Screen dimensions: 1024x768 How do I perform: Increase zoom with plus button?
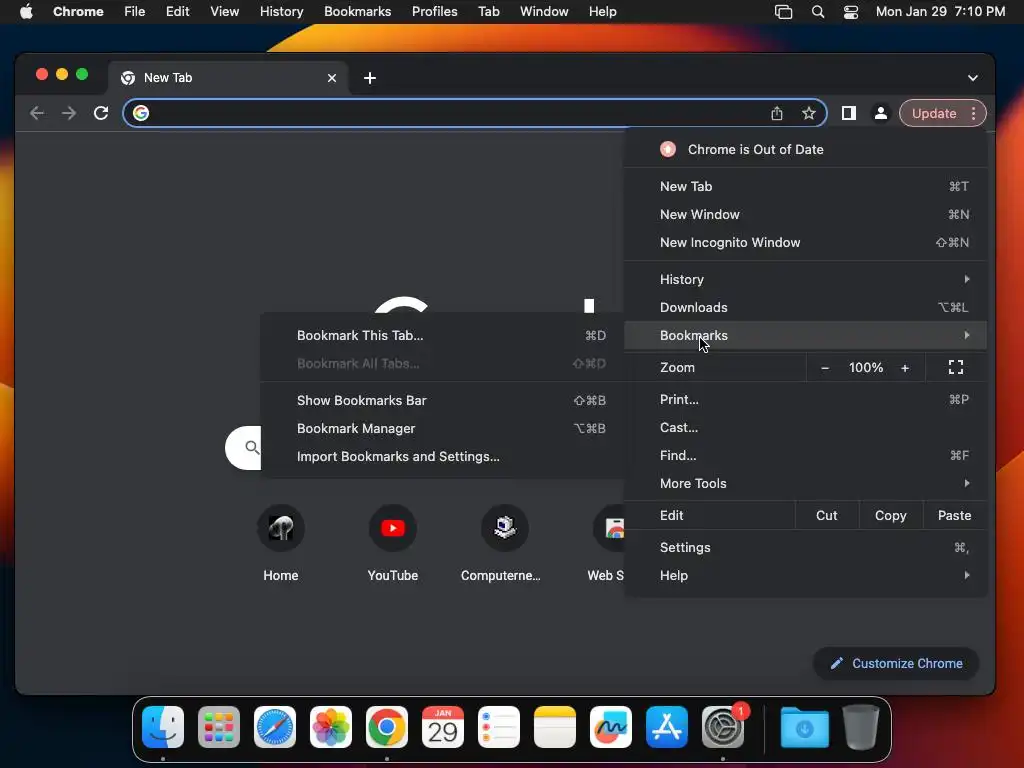(904, 368)
